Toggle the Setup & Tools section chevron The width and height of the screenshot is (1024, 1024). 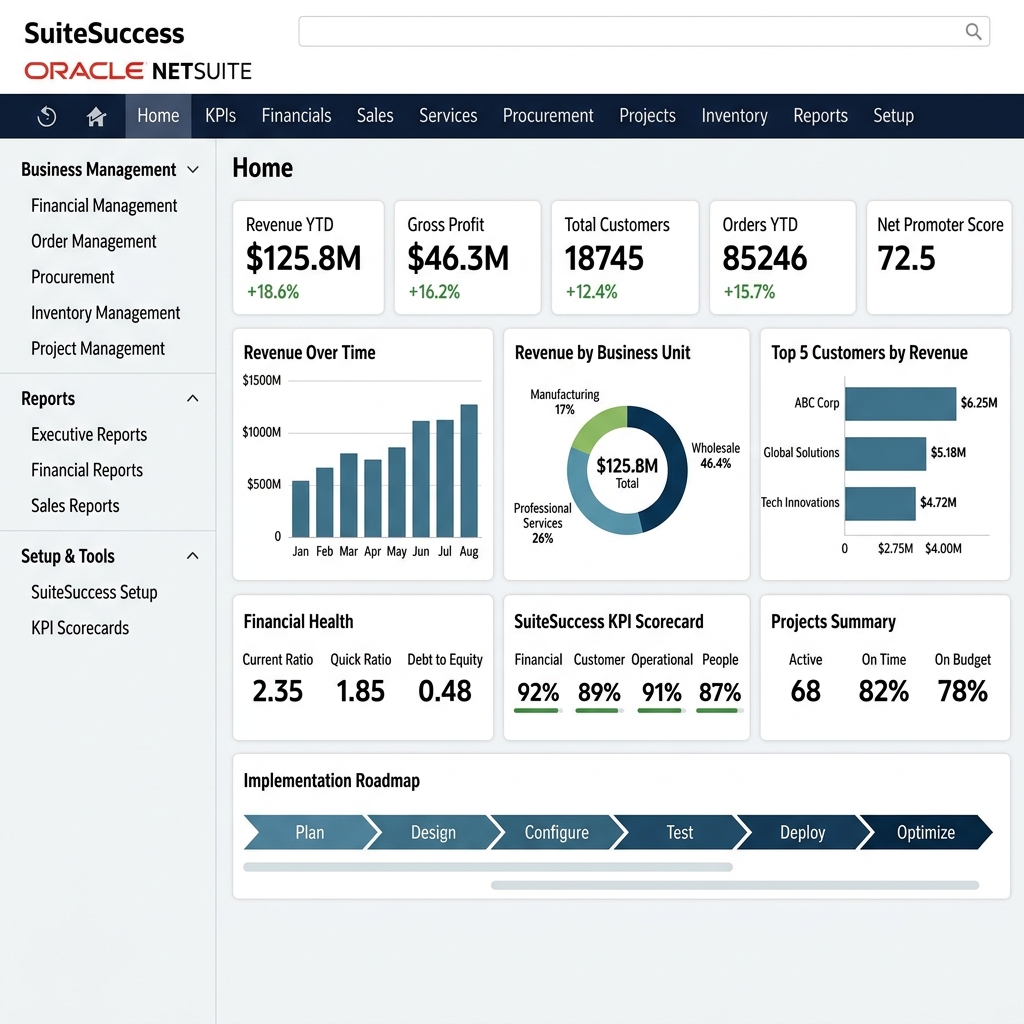(x=193, y=556)
